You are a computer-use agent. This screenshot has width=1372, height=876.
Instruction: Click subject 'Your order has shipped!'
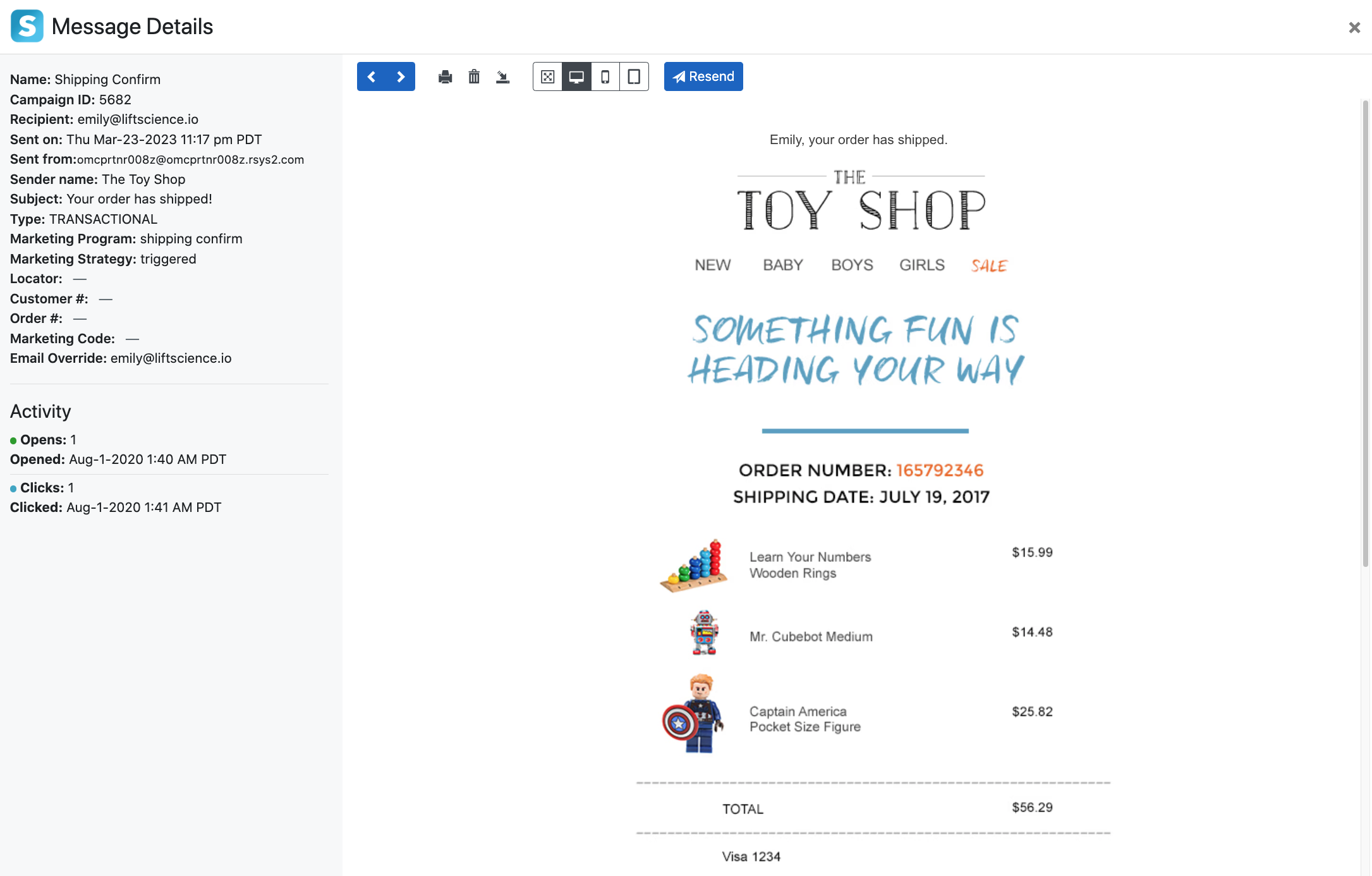[x=139, y=199]
